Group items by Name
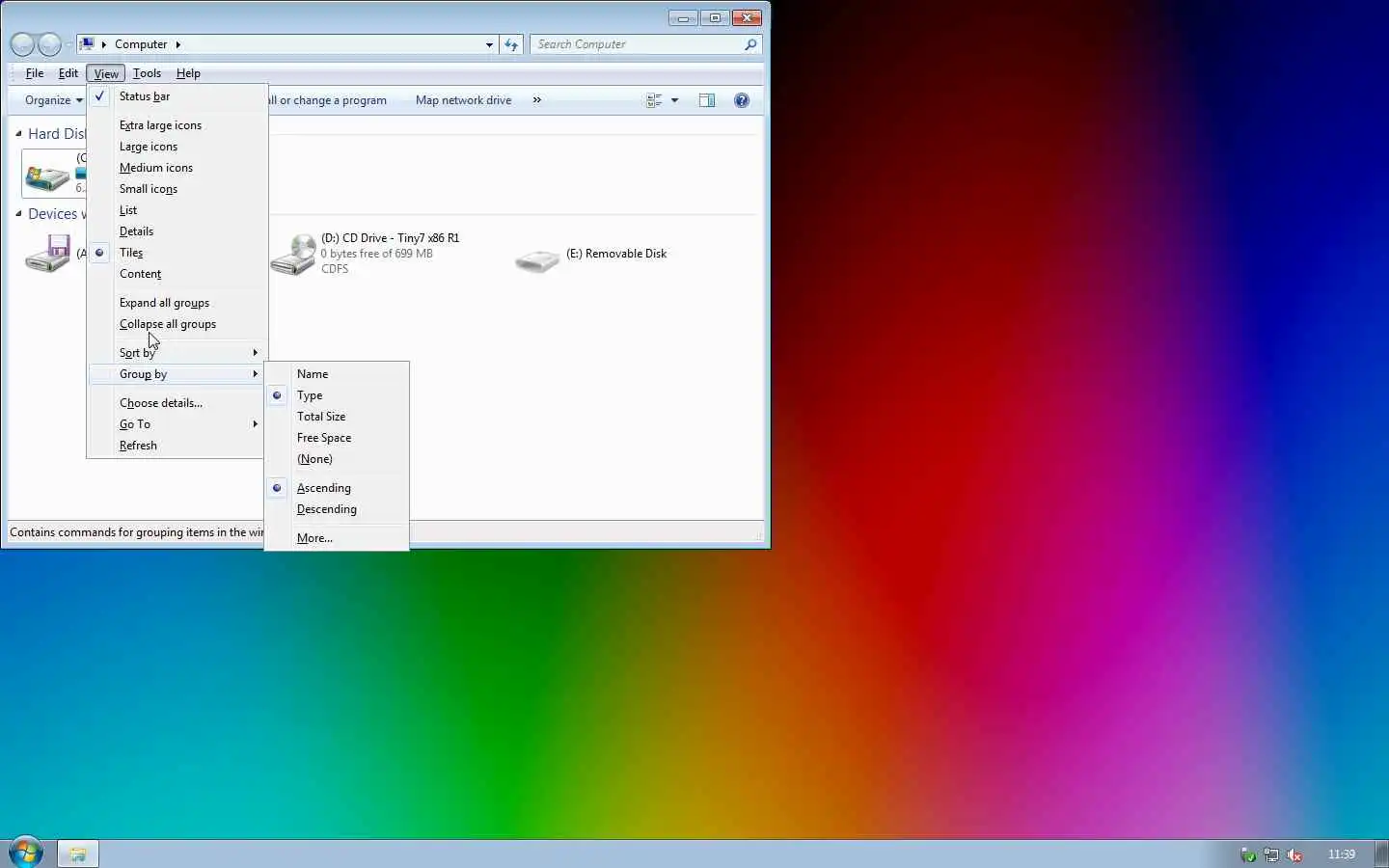 coord(337,374)
